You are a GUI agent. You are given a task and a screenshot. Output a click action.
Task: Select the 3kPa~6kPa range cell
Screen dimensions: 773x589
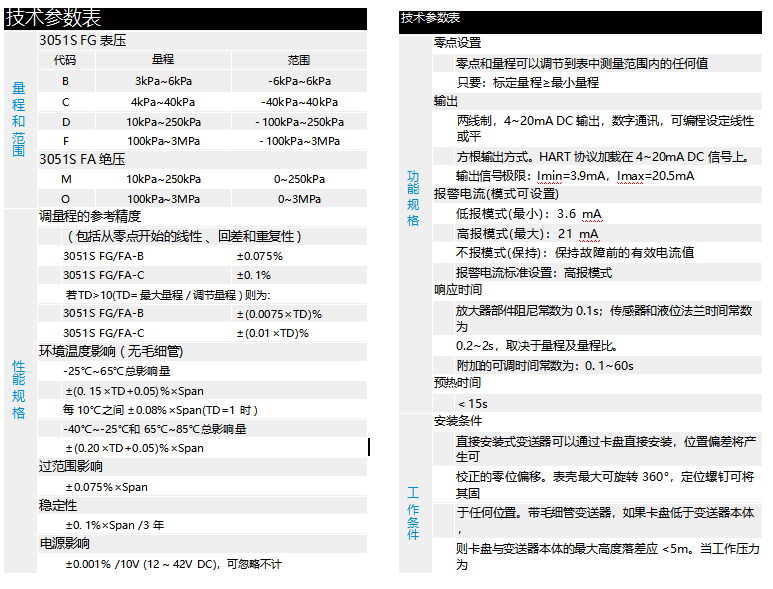click(x=163, y=81)
